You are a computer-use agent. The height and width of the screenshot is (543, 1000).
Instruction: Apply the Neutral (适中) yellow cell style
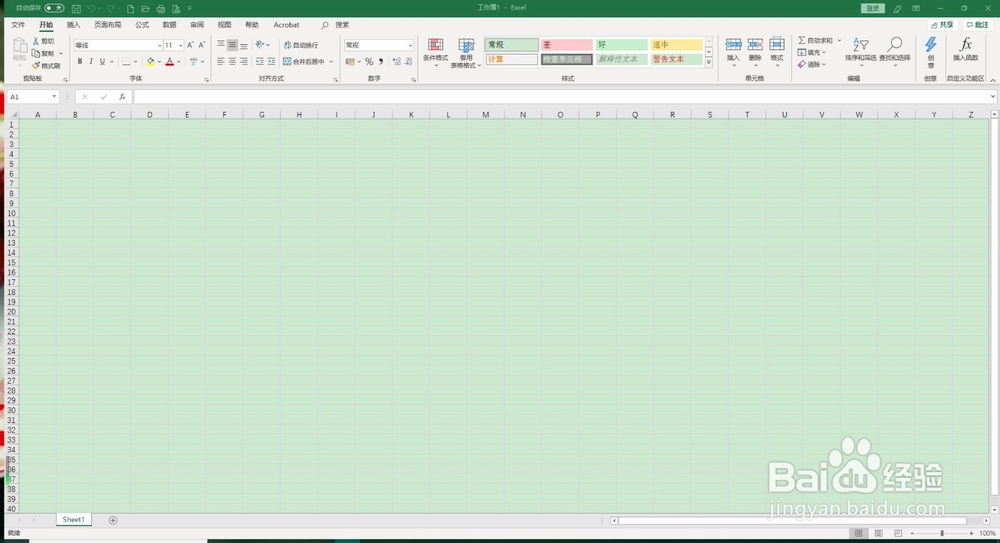(676, 45)
